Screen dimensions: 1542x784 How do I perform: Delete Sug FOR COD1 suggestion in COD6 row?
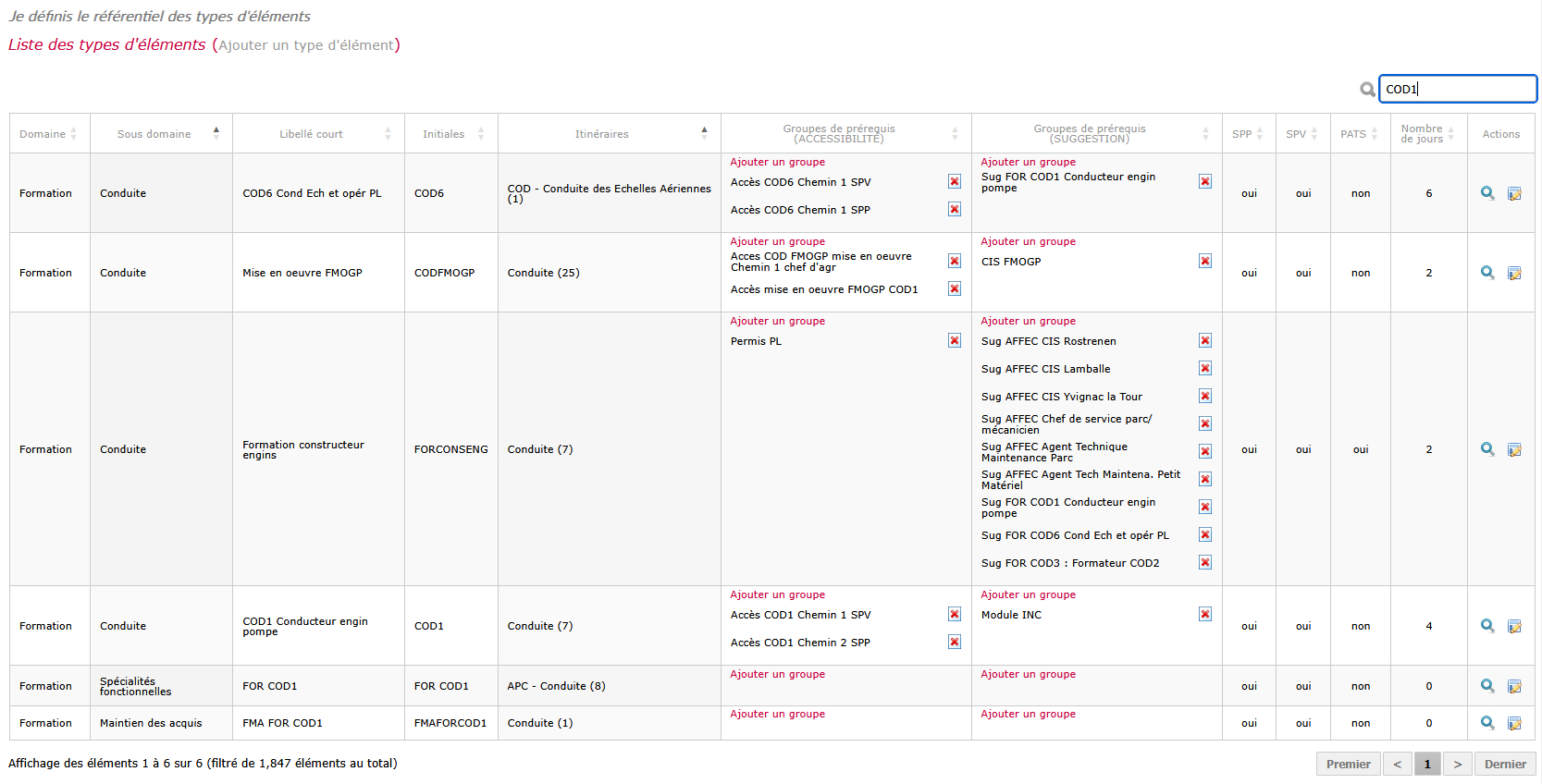tap(1205, 182)
